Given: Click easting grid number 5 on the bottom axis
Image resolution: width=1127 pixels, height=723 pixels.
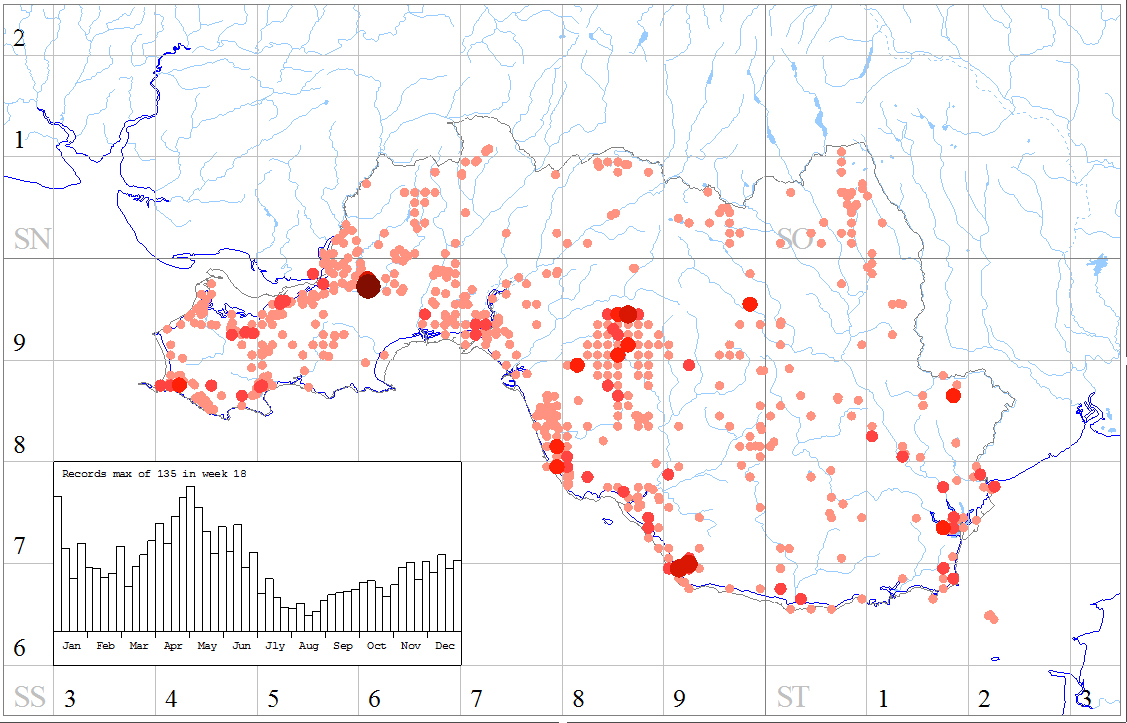Looking at the screenshot, I should click(273, 698).
